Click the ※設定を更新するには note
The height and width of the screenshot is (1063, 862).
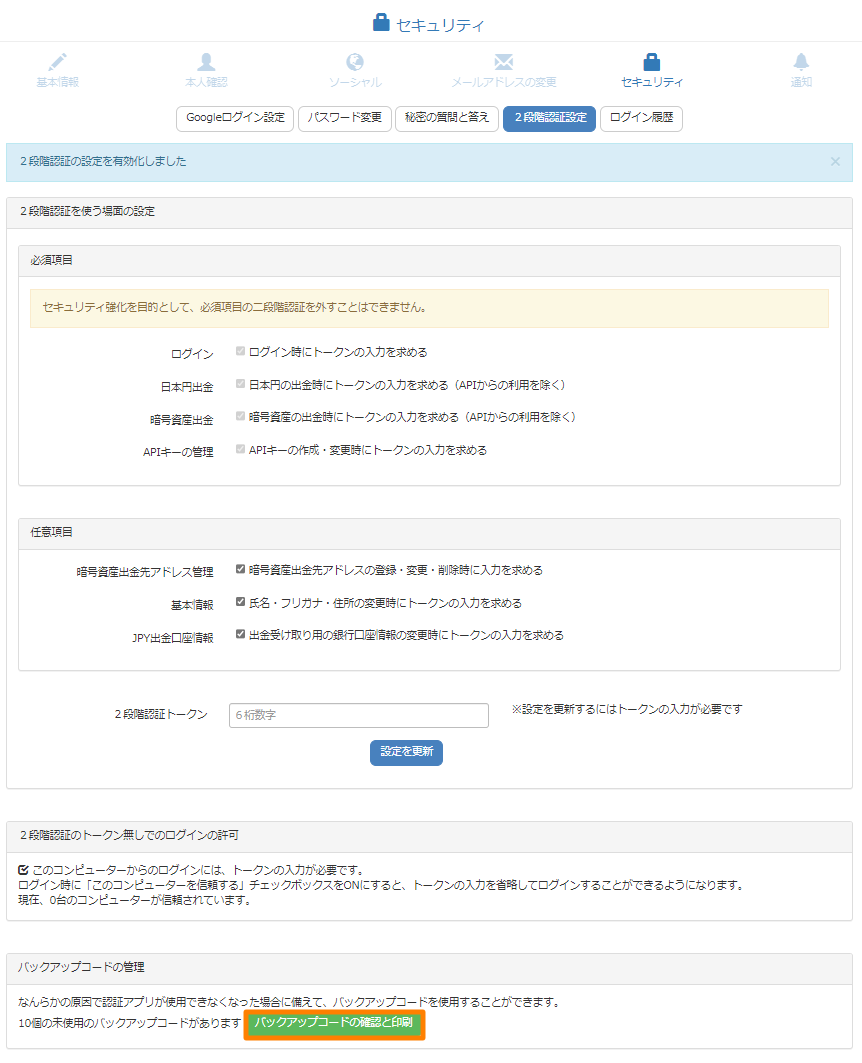627,709
